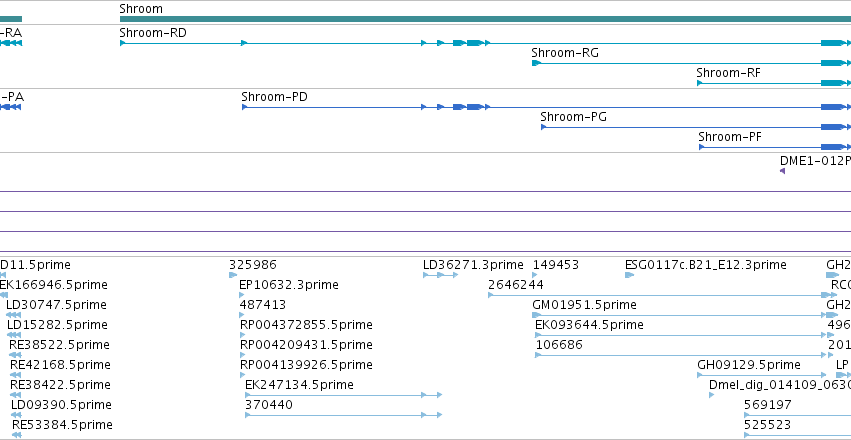
Task: Select the Shroom-RF transcript label
Action: click(x=728, y=73)
